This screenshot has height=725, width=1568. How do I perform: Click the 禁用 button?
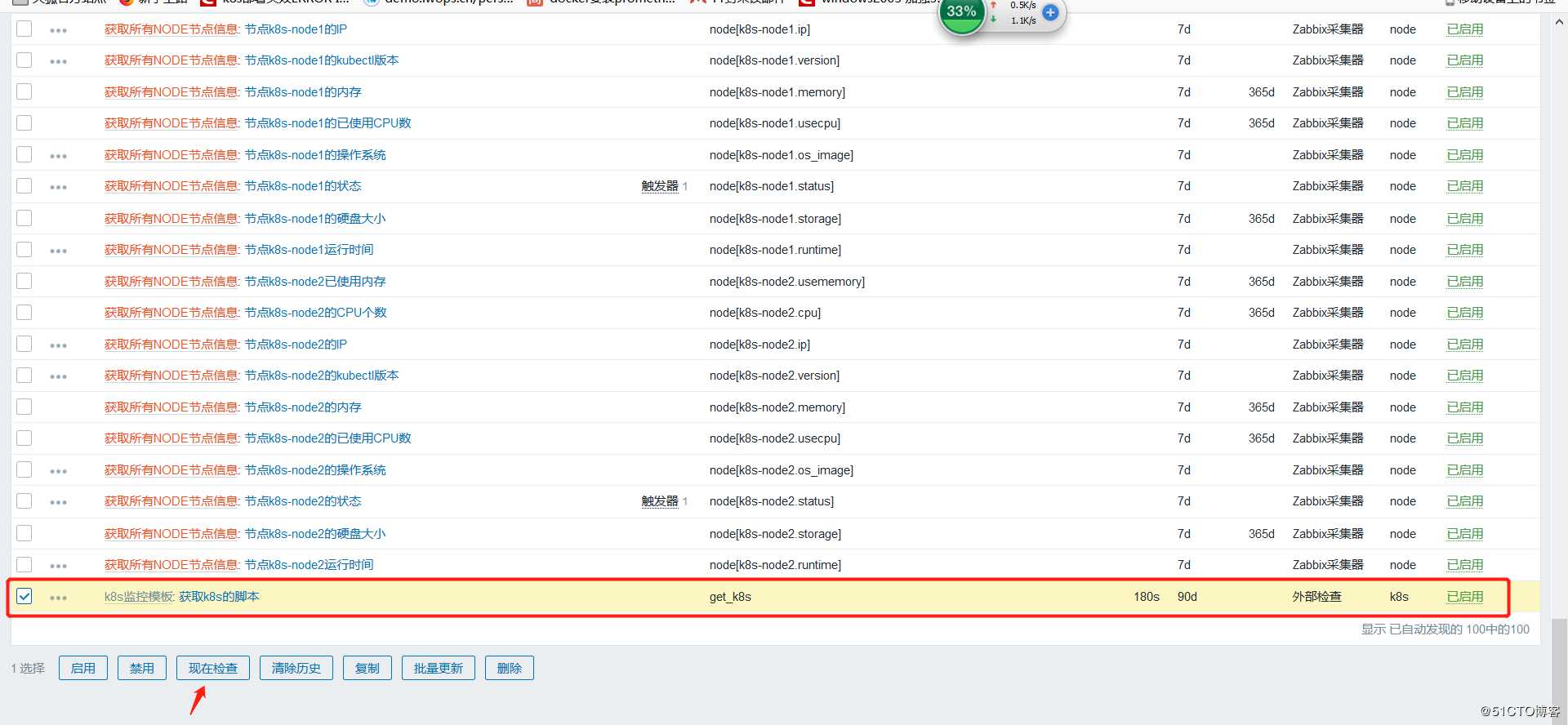[x=142, y=668]
